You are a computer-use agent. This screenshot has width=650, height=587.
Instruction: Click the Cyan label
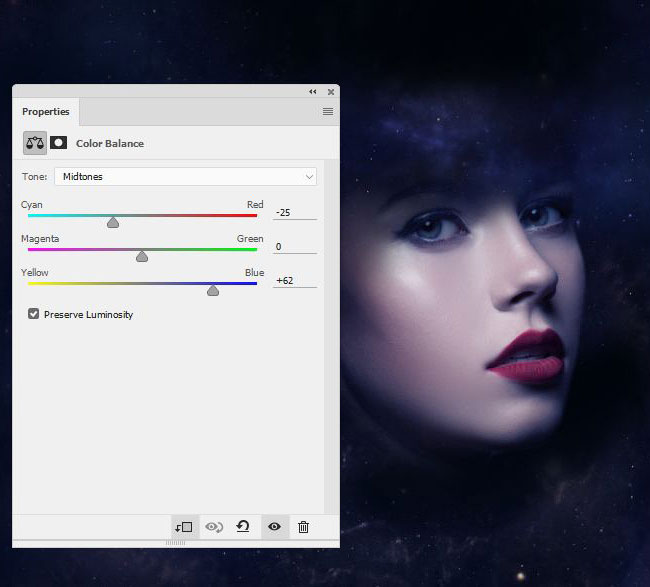click(x=32, y=205)
